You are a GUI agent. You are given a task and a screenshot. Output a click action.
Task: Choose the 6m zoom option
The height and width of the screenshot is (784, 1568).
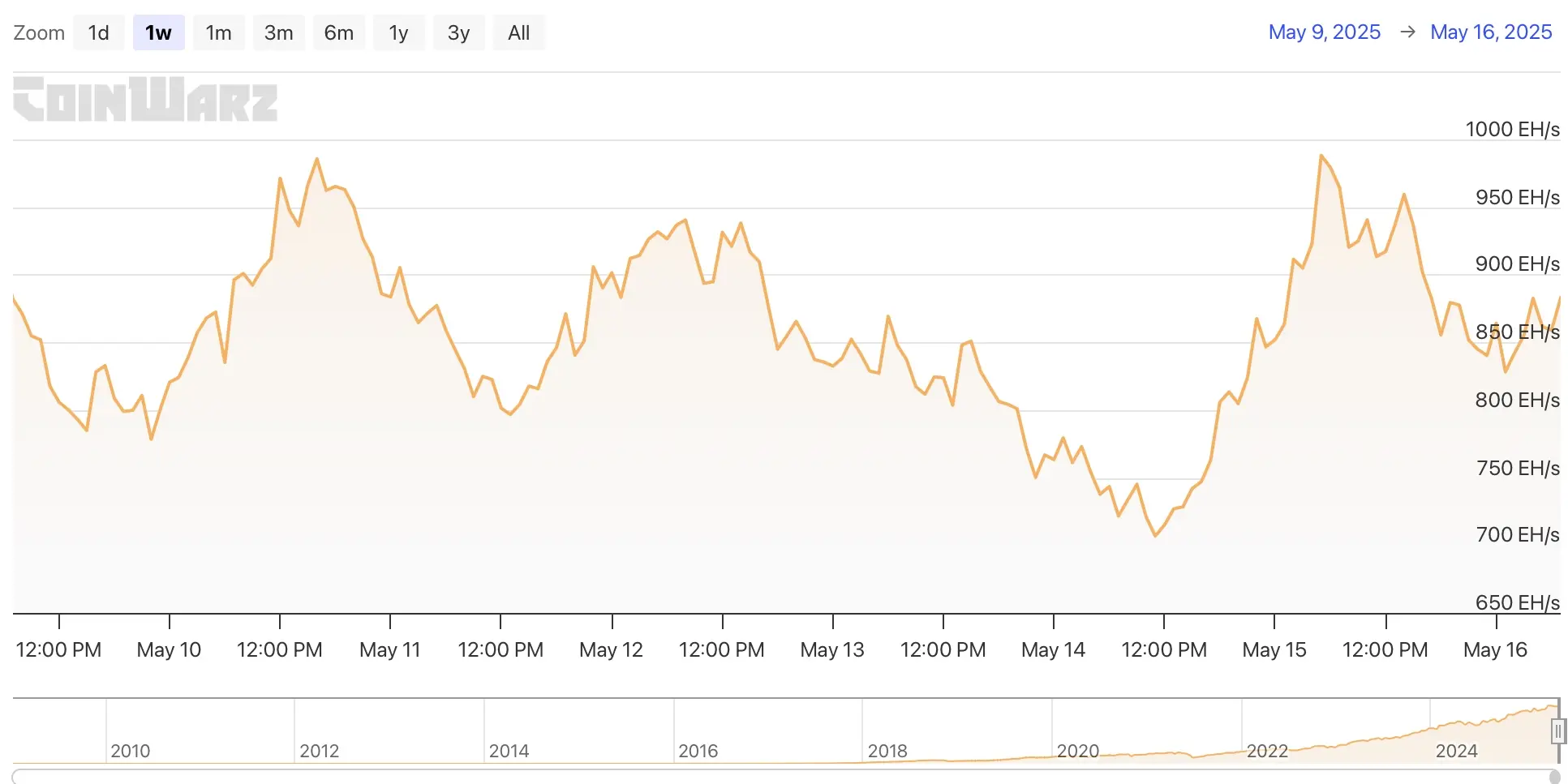339,32
